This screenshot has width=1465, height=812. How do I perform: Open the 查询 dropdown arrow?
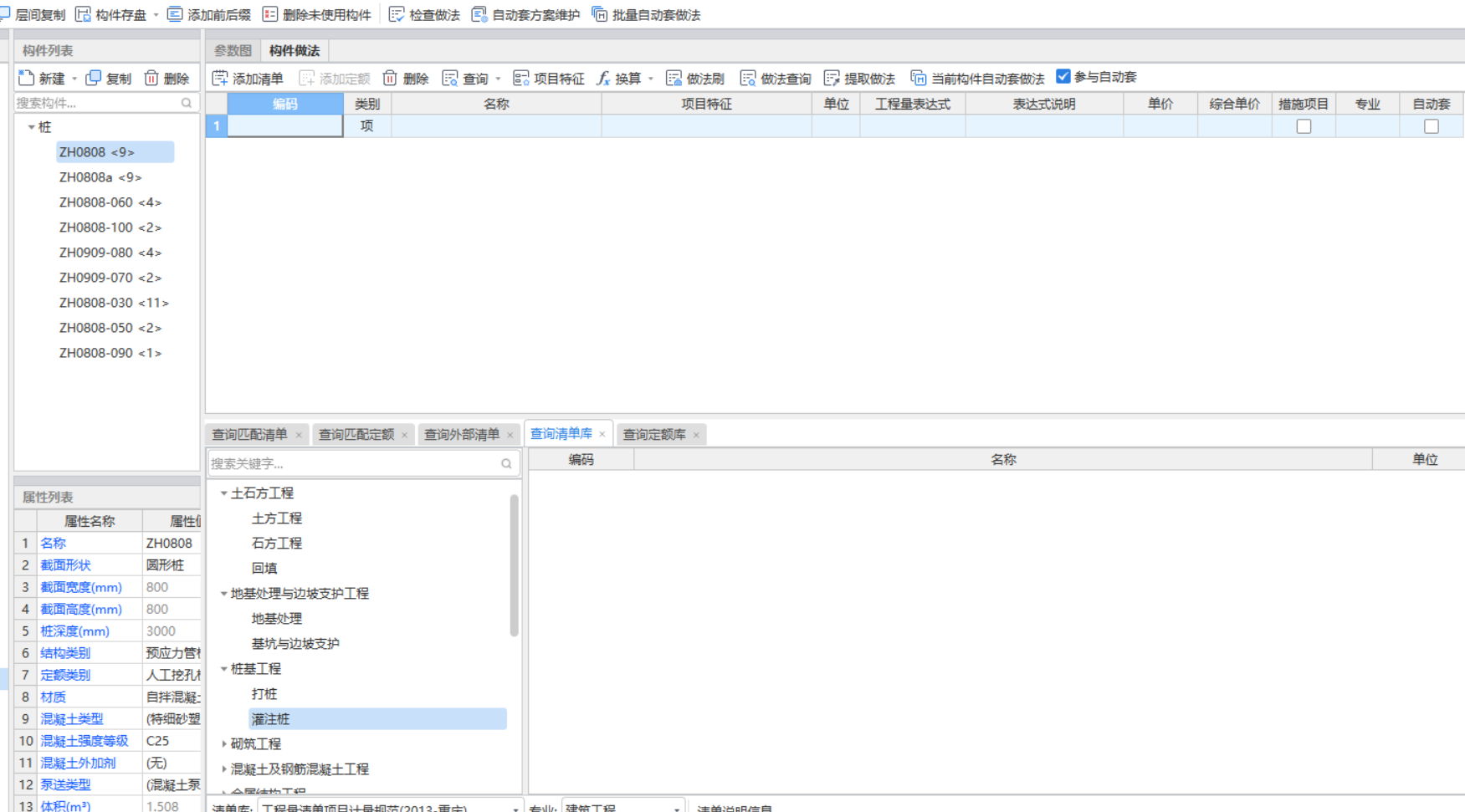498,79
